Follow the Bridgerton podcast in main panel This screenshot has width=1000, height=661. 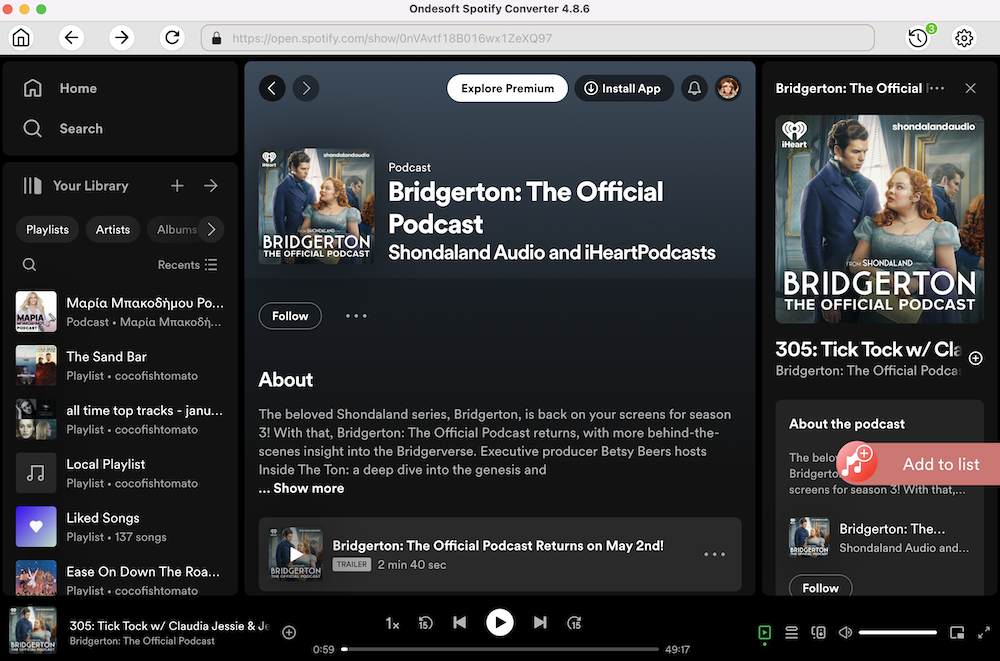[x=290, y=316]
